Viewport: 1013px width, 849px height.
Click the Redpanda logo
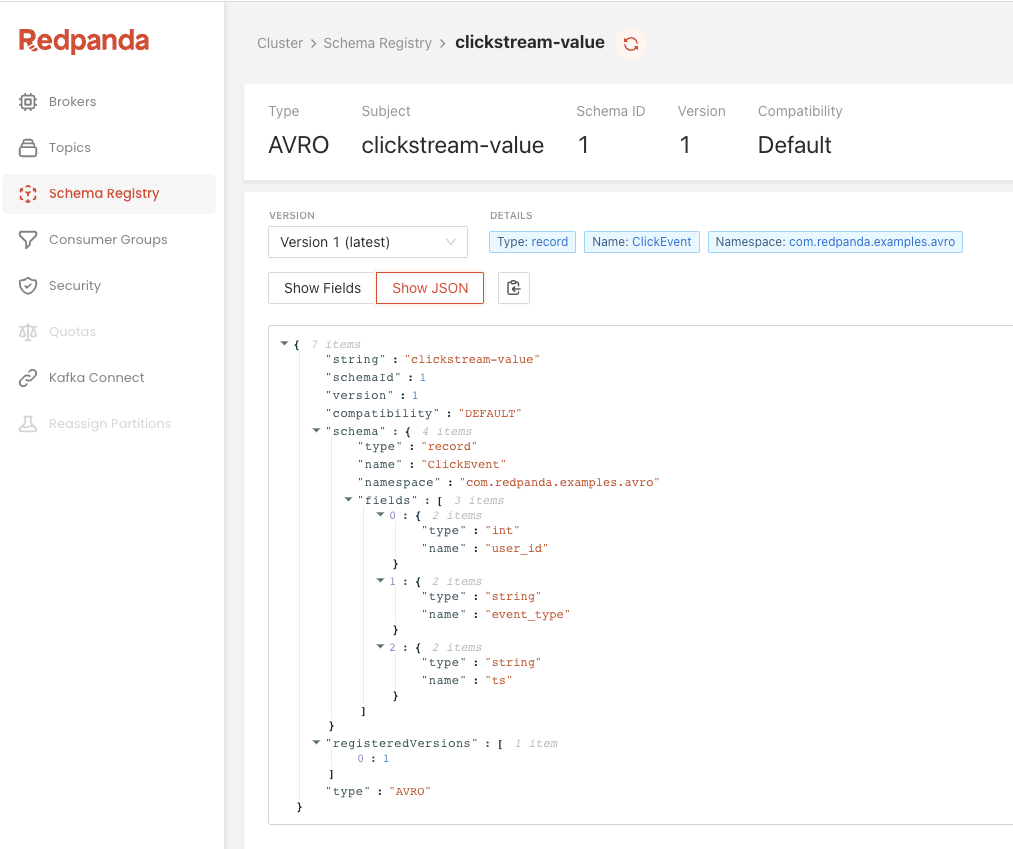[x=84, y=41]
